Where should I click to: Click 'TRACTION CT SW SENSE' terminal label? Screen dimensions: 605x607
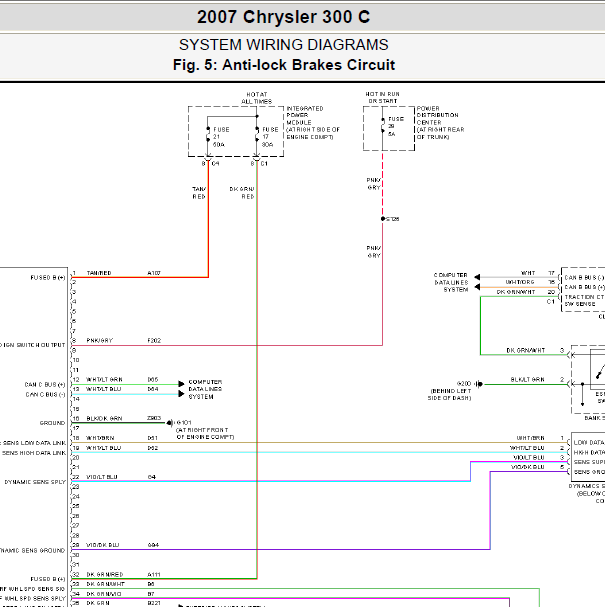584,300
